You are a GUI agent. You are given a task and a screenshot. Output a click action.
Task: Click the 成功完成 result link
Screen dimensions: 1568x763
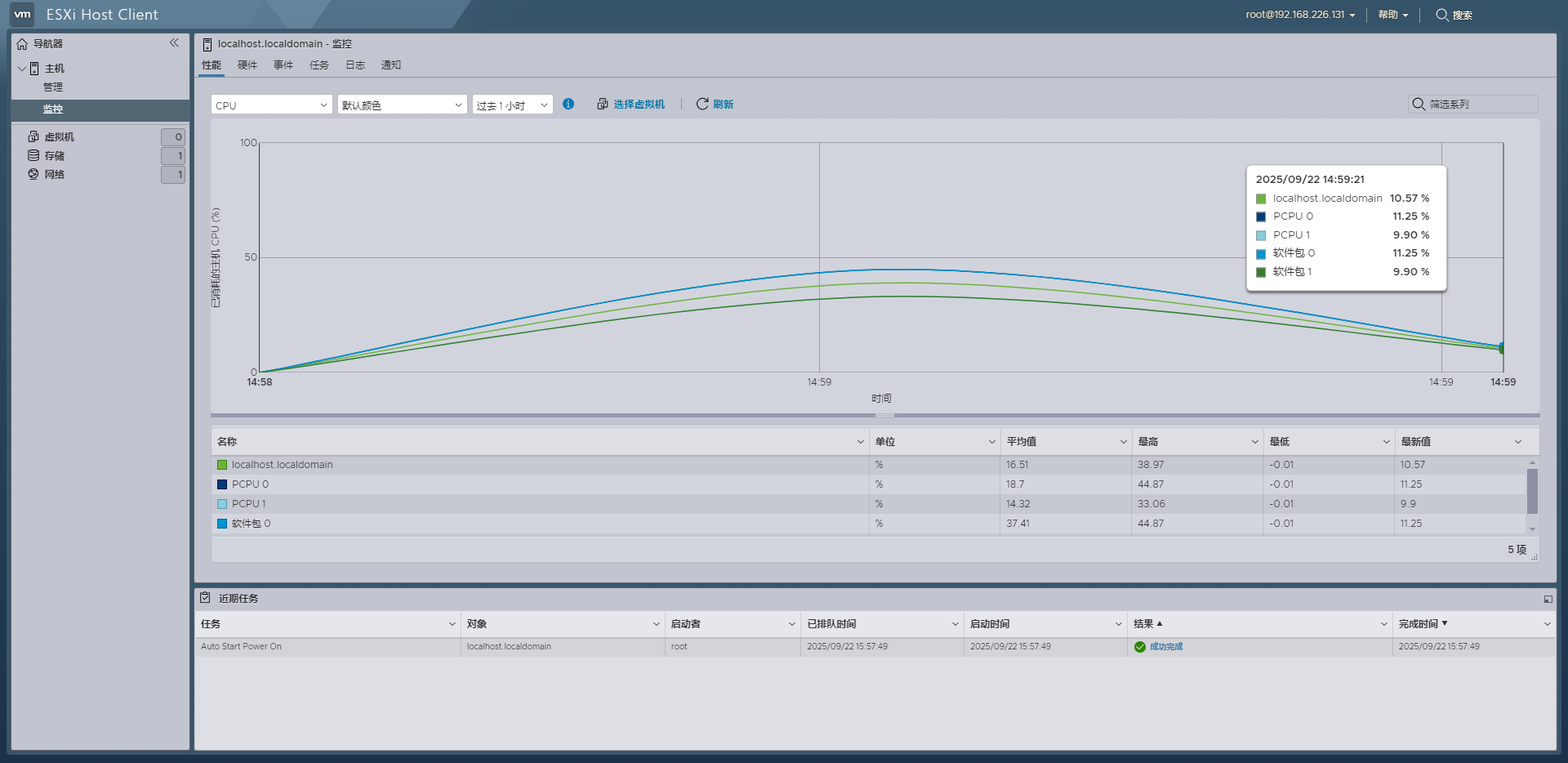1165,646
